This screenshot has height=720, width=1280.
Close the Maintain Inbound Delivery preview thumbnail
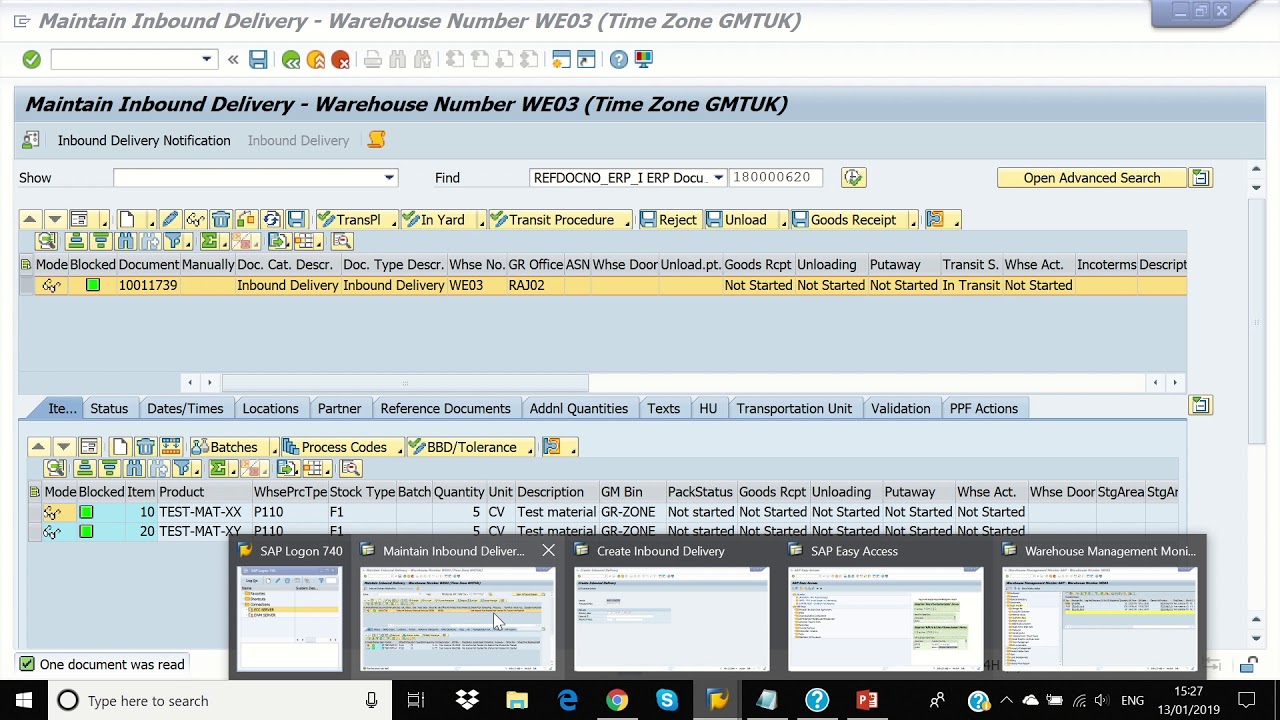(x=548, y=551)
